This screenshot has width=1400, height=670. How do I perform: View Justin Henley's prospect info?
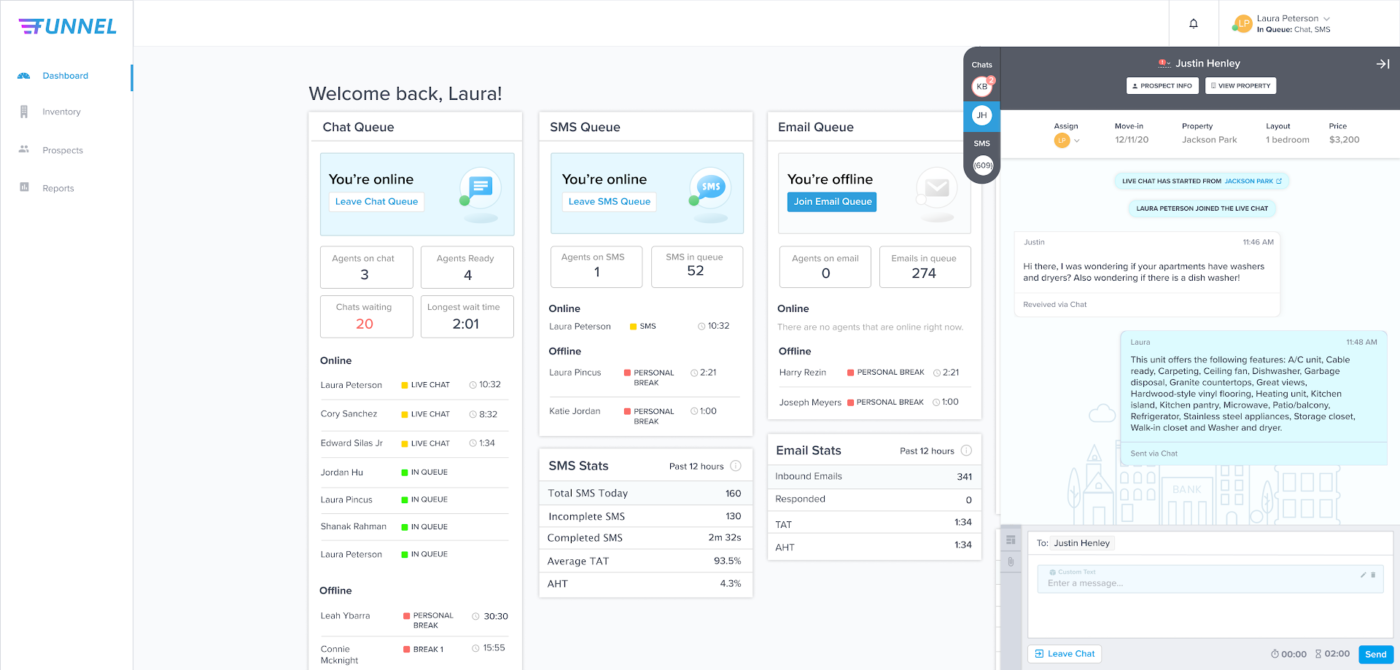[1162, 85]
